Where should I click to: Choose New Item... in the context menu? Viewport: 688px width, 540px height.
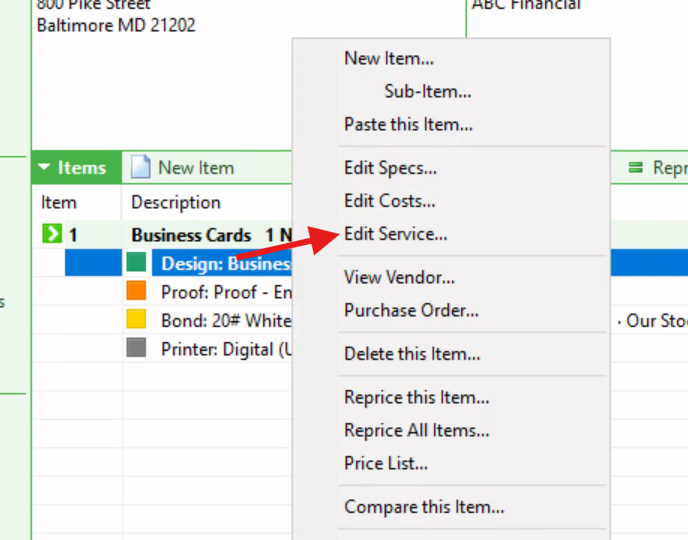[389, 58]
